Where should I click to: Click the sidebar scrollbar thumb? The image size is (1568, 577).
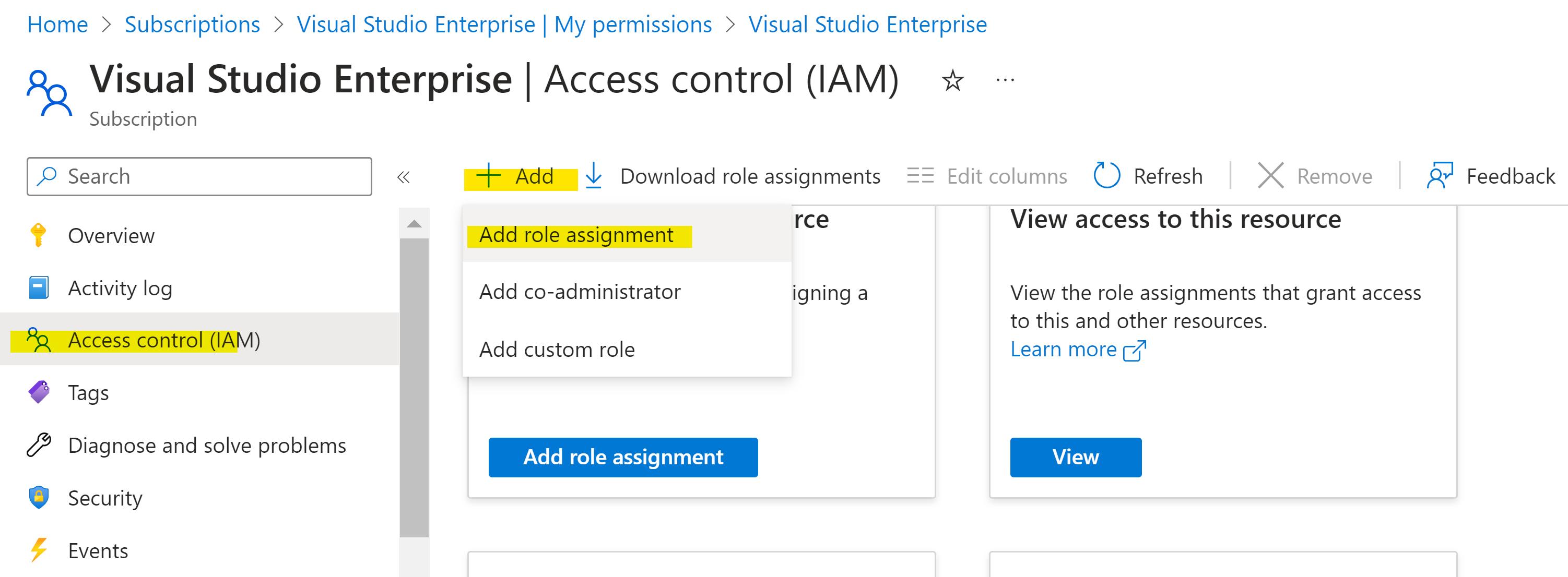pos(414,387)
